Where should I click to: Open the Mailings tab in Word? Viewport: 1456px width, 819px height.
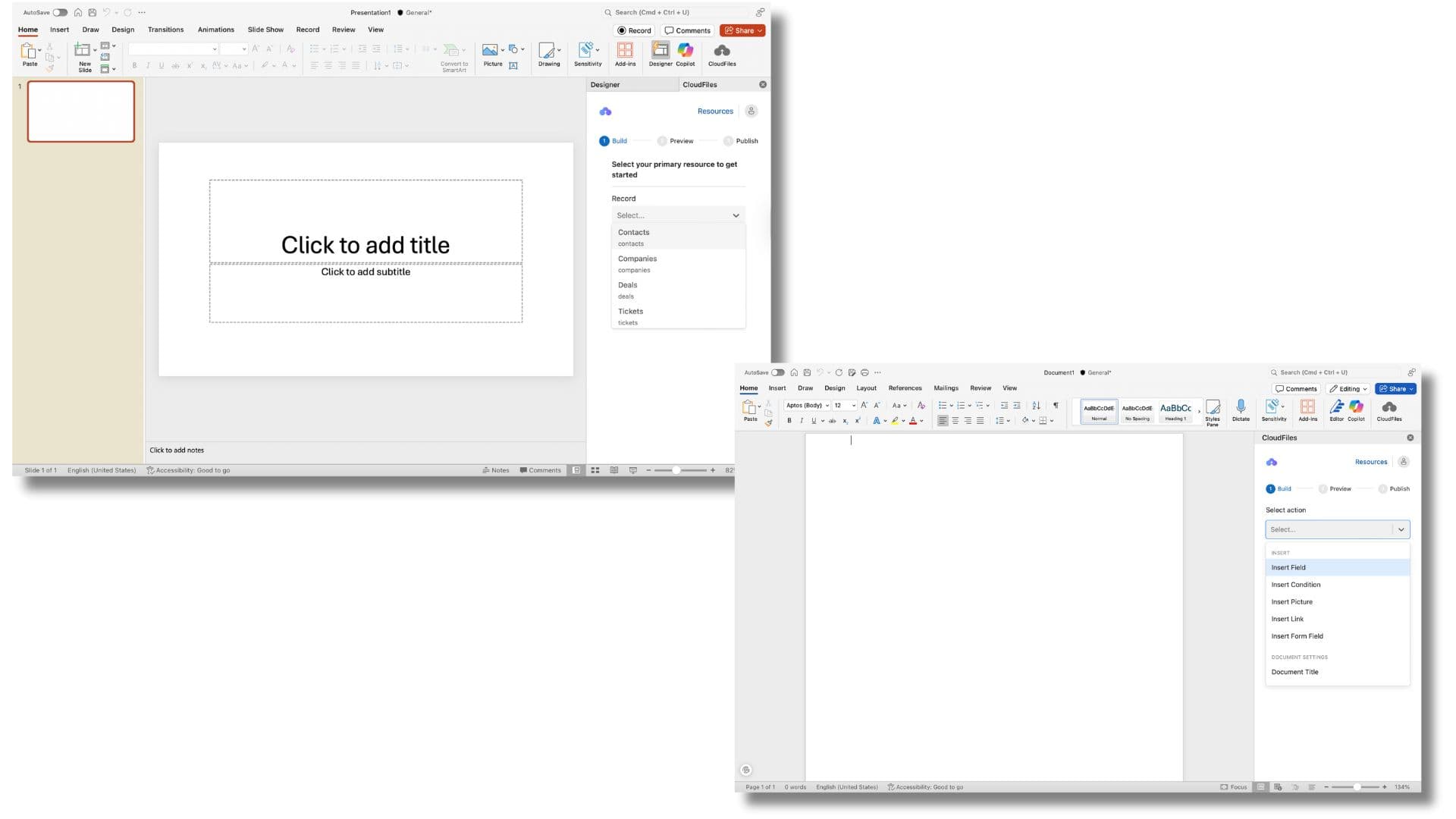tap(945, 388)
